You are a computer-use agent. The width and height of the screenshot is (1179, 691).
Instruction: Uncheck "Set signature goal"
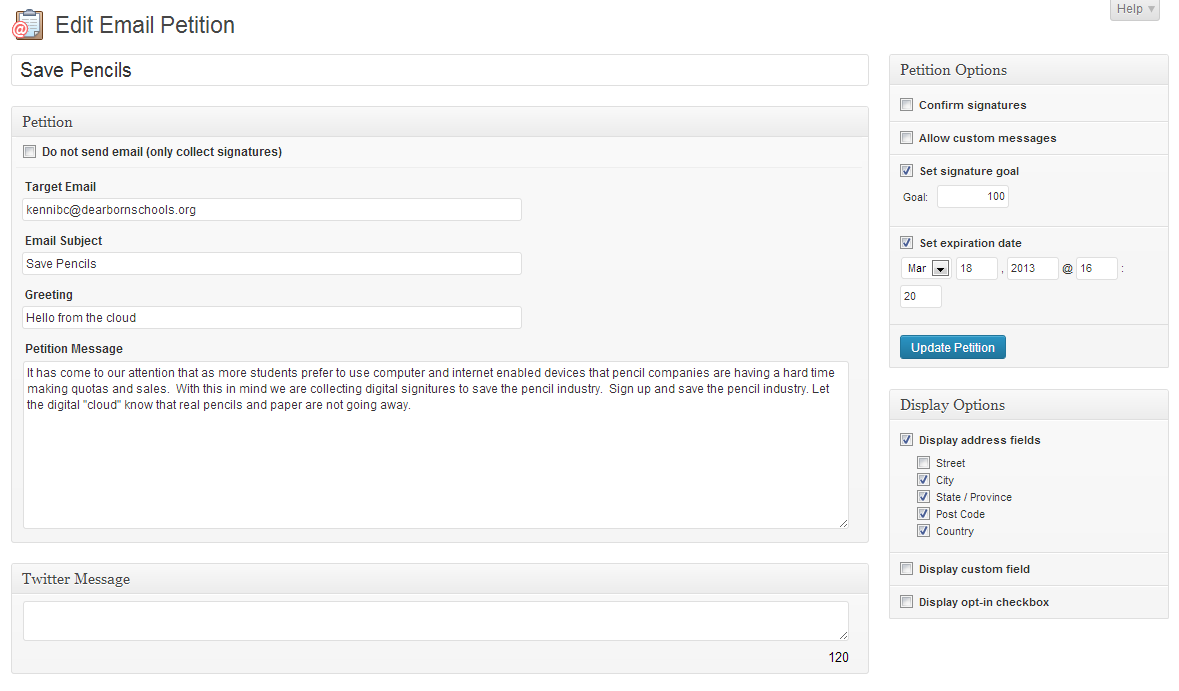[906, 170]
